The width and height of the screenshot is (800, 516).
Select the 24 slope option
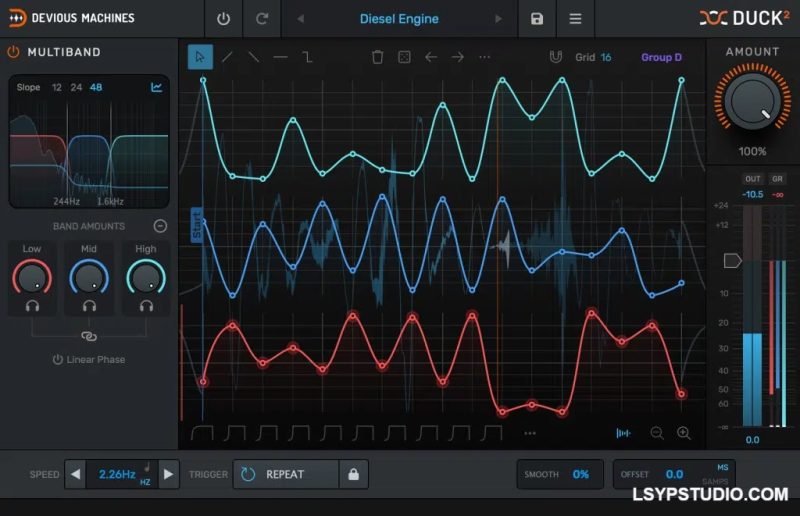click(76, 88)
